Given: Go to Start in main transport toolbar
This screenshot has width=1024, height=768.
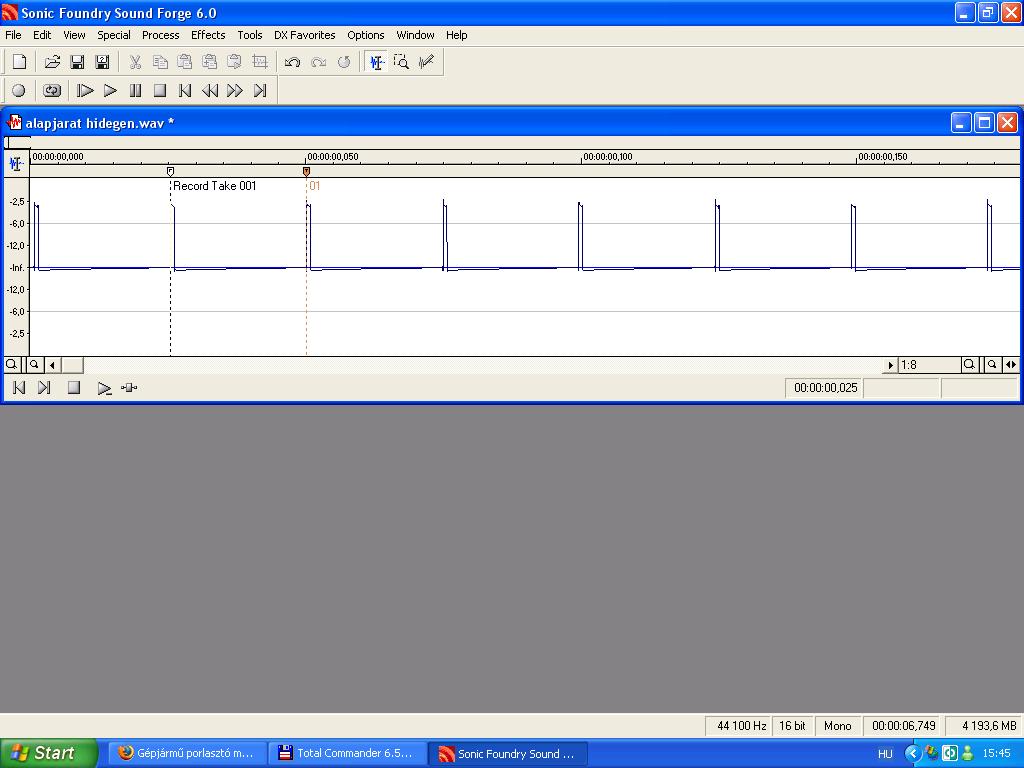Looking at the screenshot, I should 185,91.
